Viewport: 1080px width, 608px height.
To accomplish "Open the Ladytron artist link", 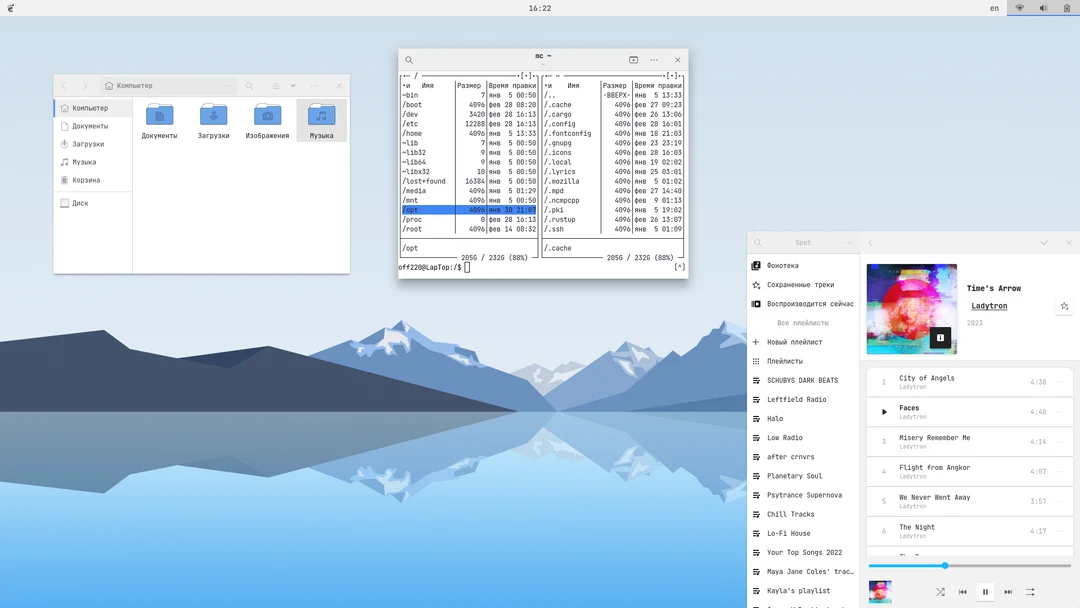I will point(988,305).
